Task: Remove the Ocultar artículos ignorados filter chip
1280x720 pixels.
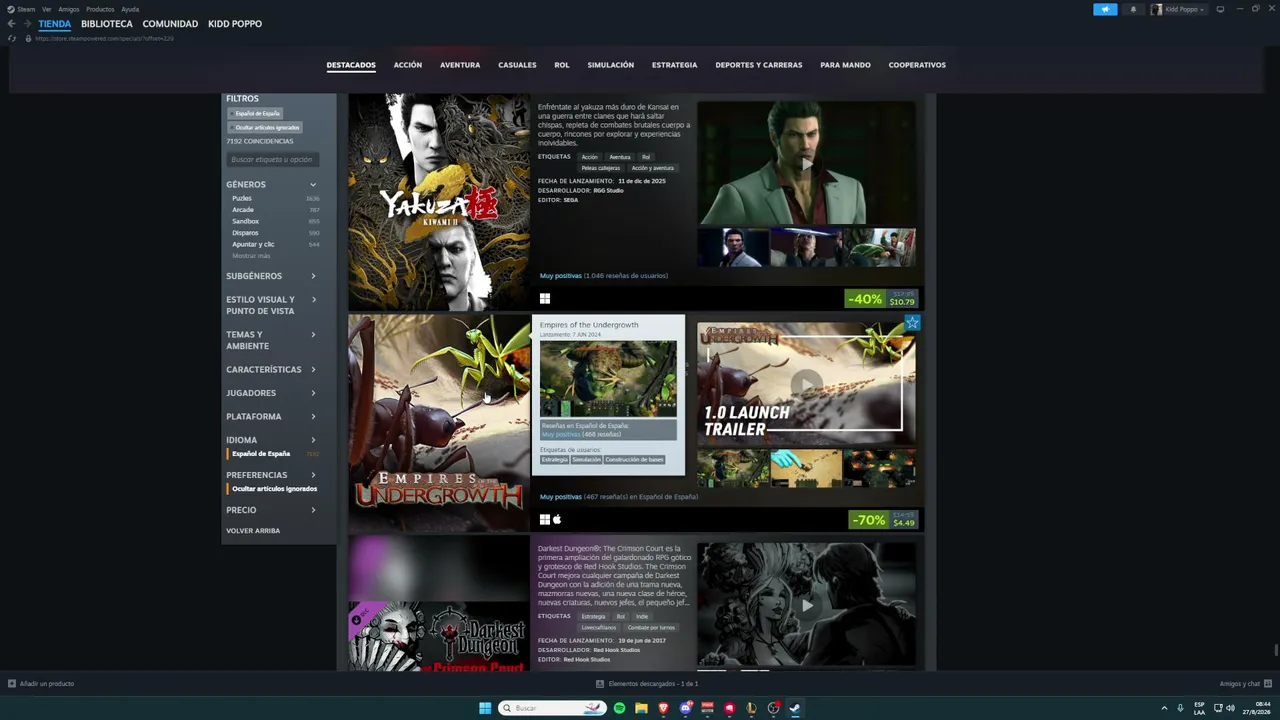Action: pyautogui.click(x=267, y=127)
